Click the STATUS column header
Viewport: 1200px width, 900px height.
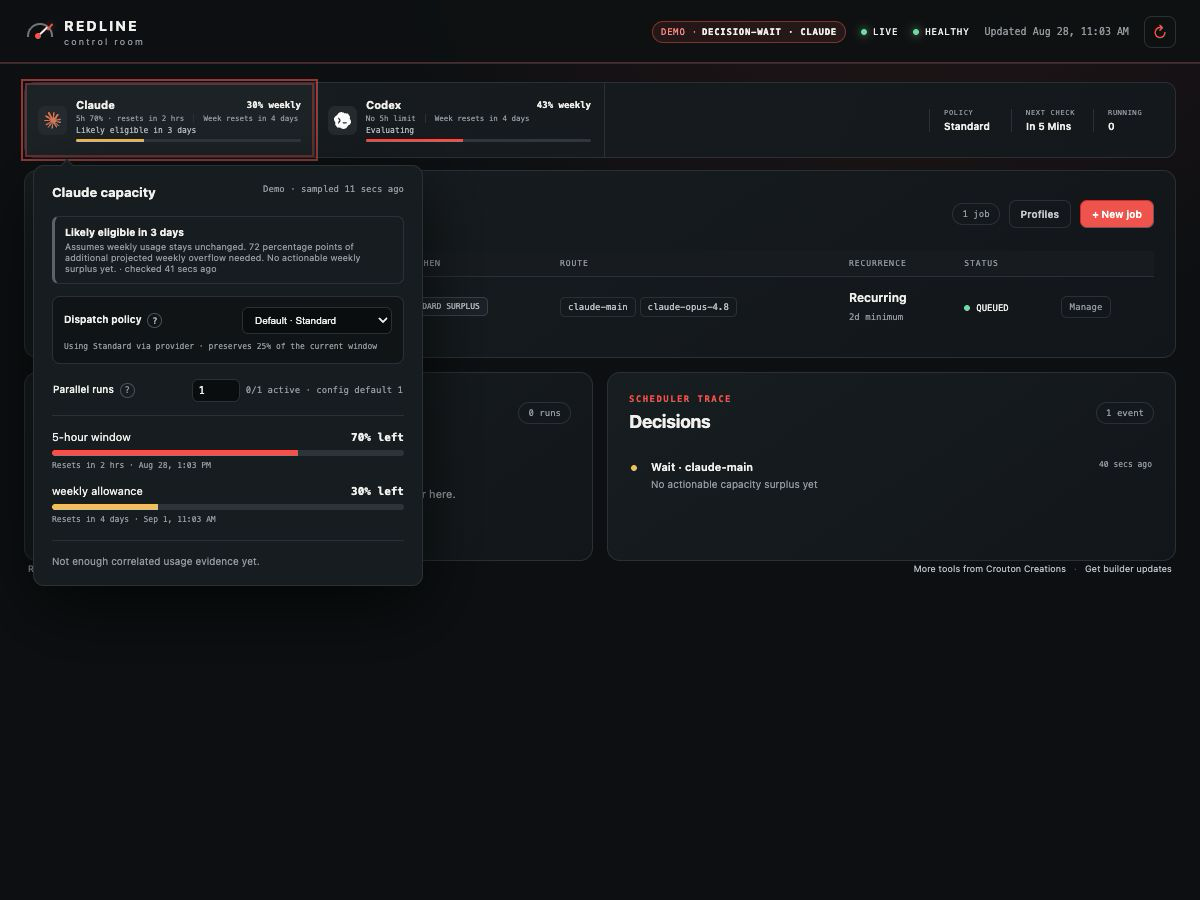(x=981, y=263)
